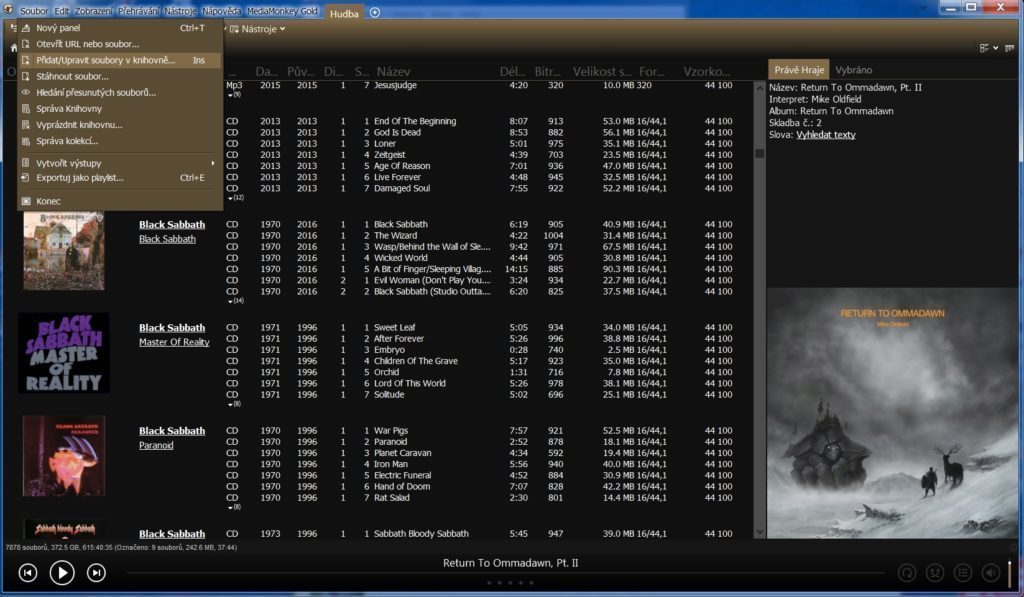This screenshot has height=597, width=1024.
Task: Switch to the Vybráno tab
Action: [854, 70]
